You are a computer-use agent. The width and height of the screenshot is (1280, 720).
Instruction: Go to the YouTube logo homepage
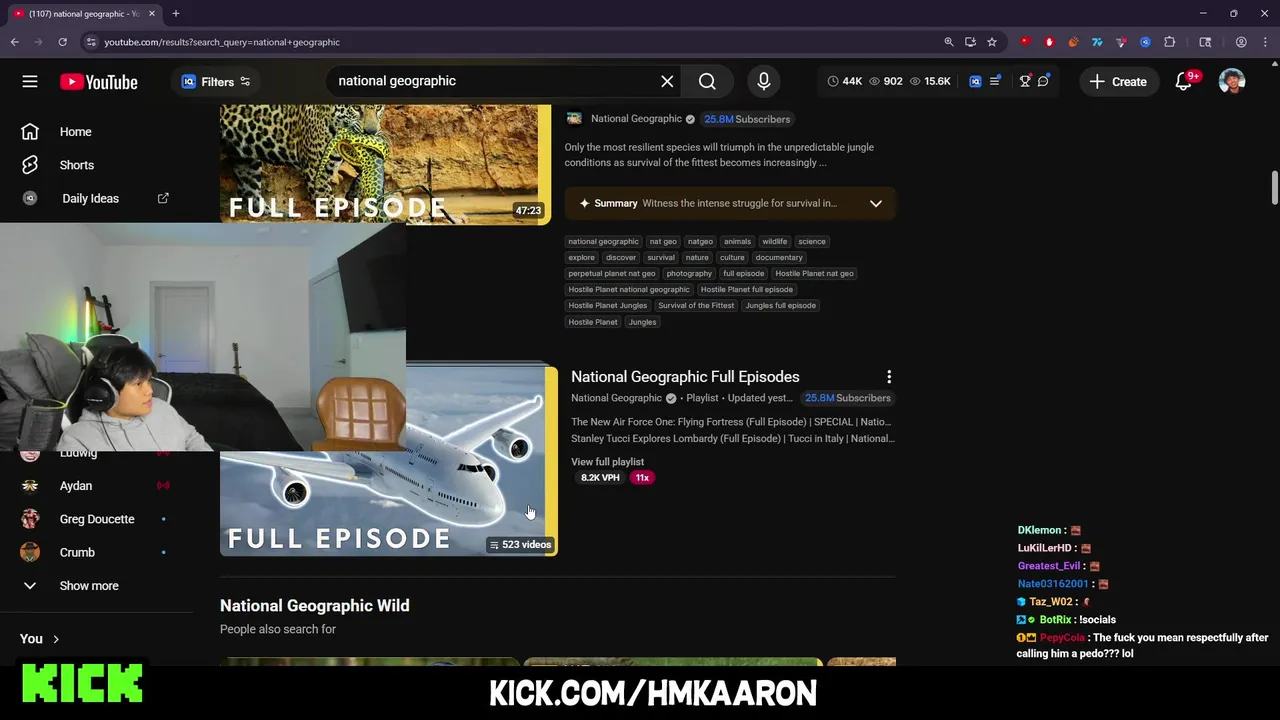coord(98,82)
